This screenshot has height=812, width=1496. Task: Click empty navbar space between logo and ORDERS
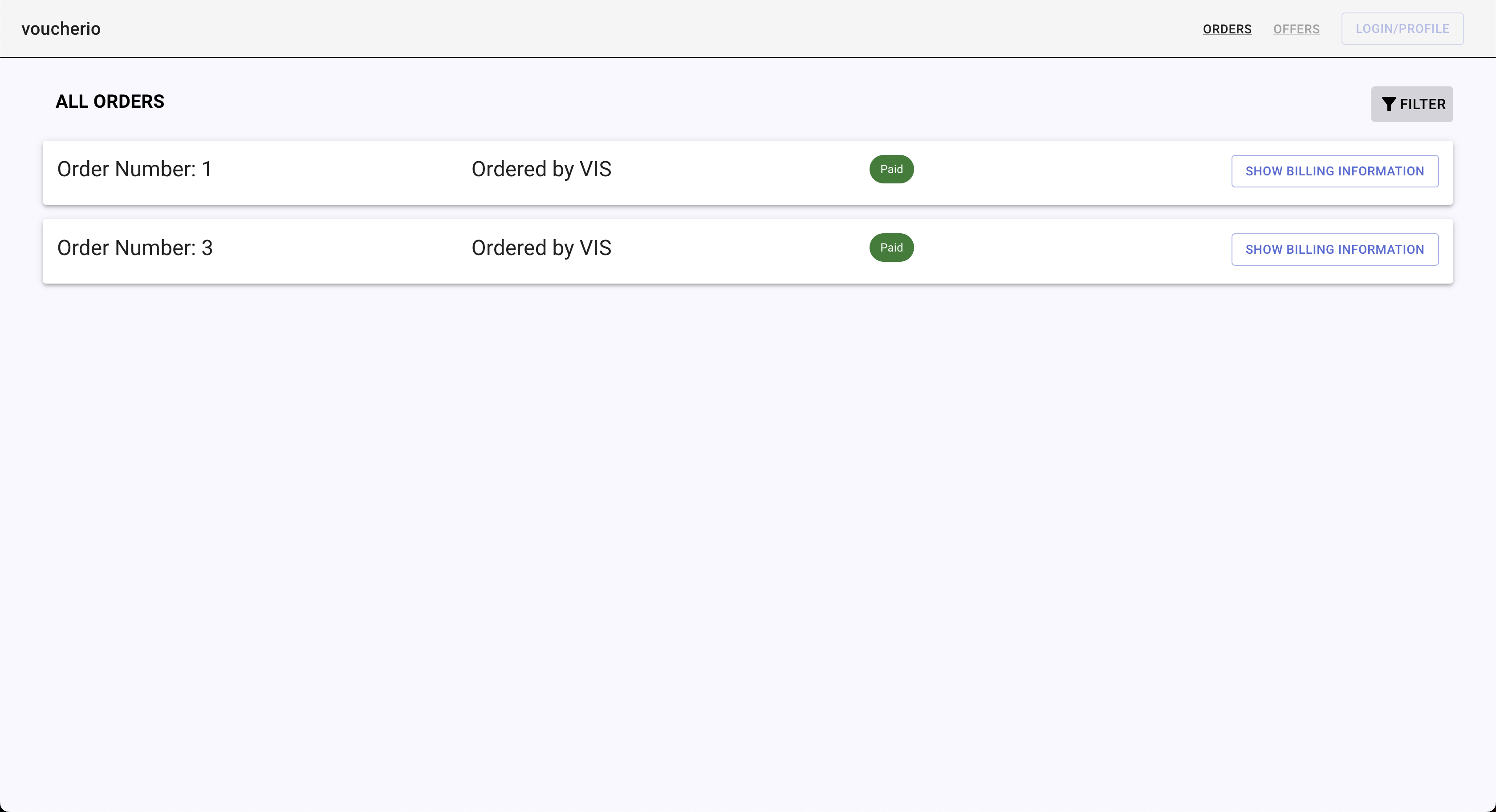[x=639, y=28]
